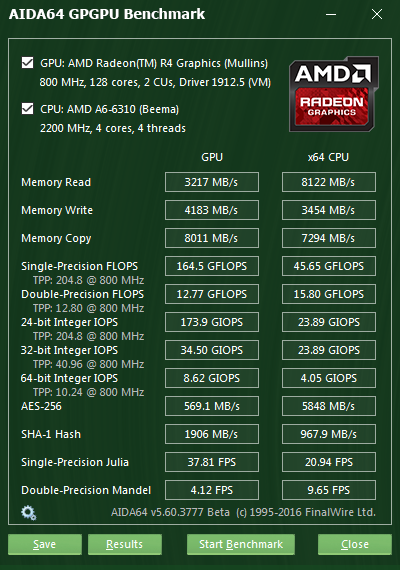Screen dimensions: 400x570
Task: Click the GPU Single-Precision FLOPS value 164.5 GFLOPS
Action: (212, 266)
